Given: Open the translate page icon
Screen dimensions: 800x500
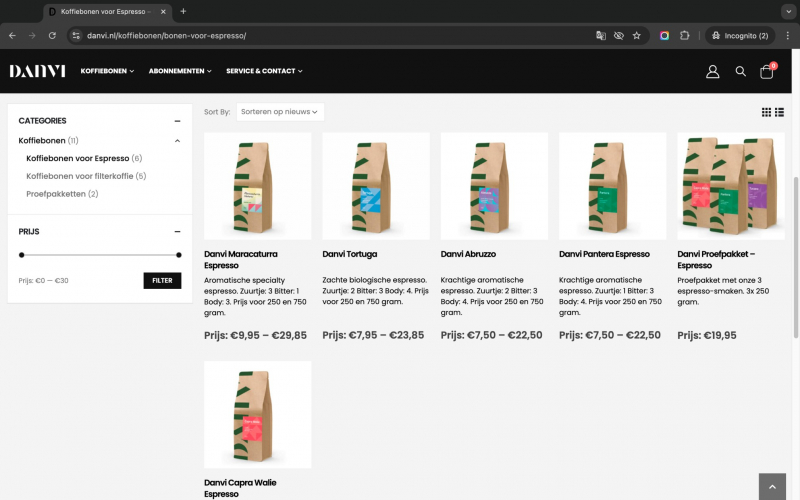Looking at the screenshot, I should [x=601, y=36].
